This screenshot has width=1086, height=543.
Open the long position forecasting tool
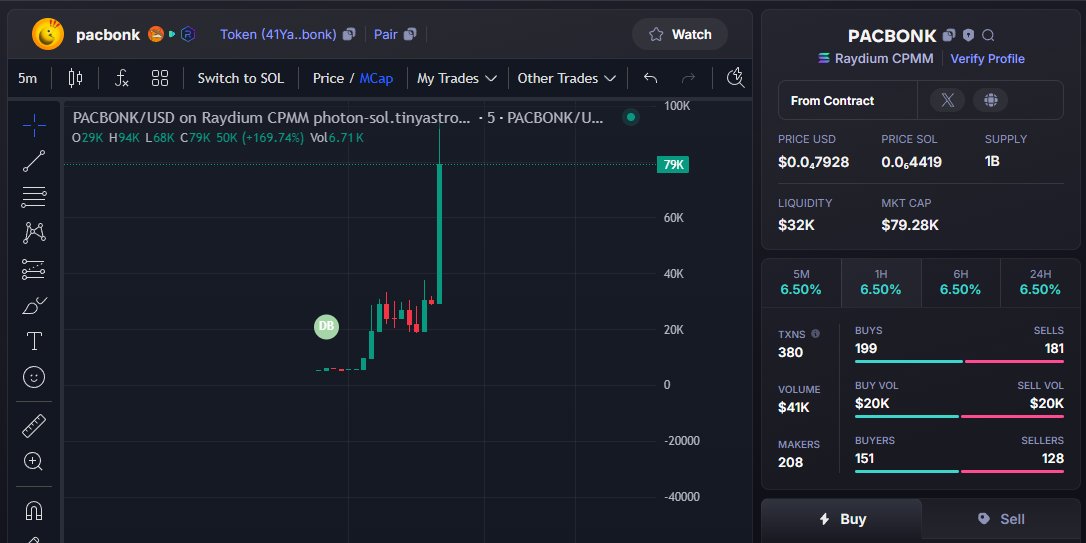34,269
